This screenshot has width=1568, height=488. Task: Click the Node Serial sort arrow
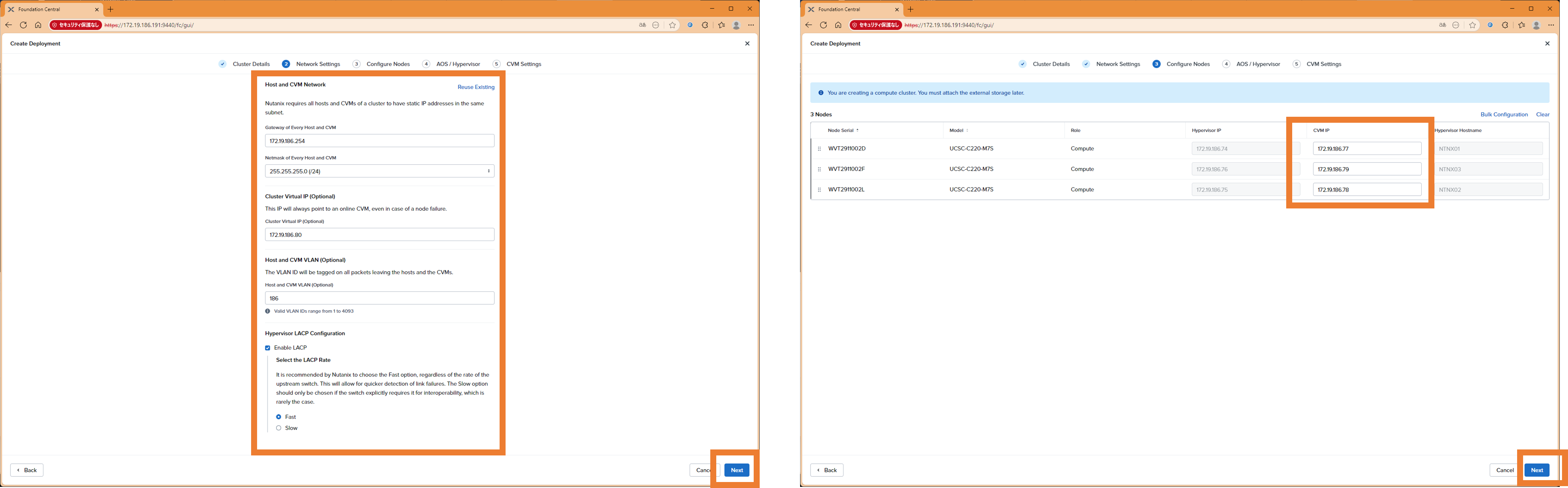[857, 130]
